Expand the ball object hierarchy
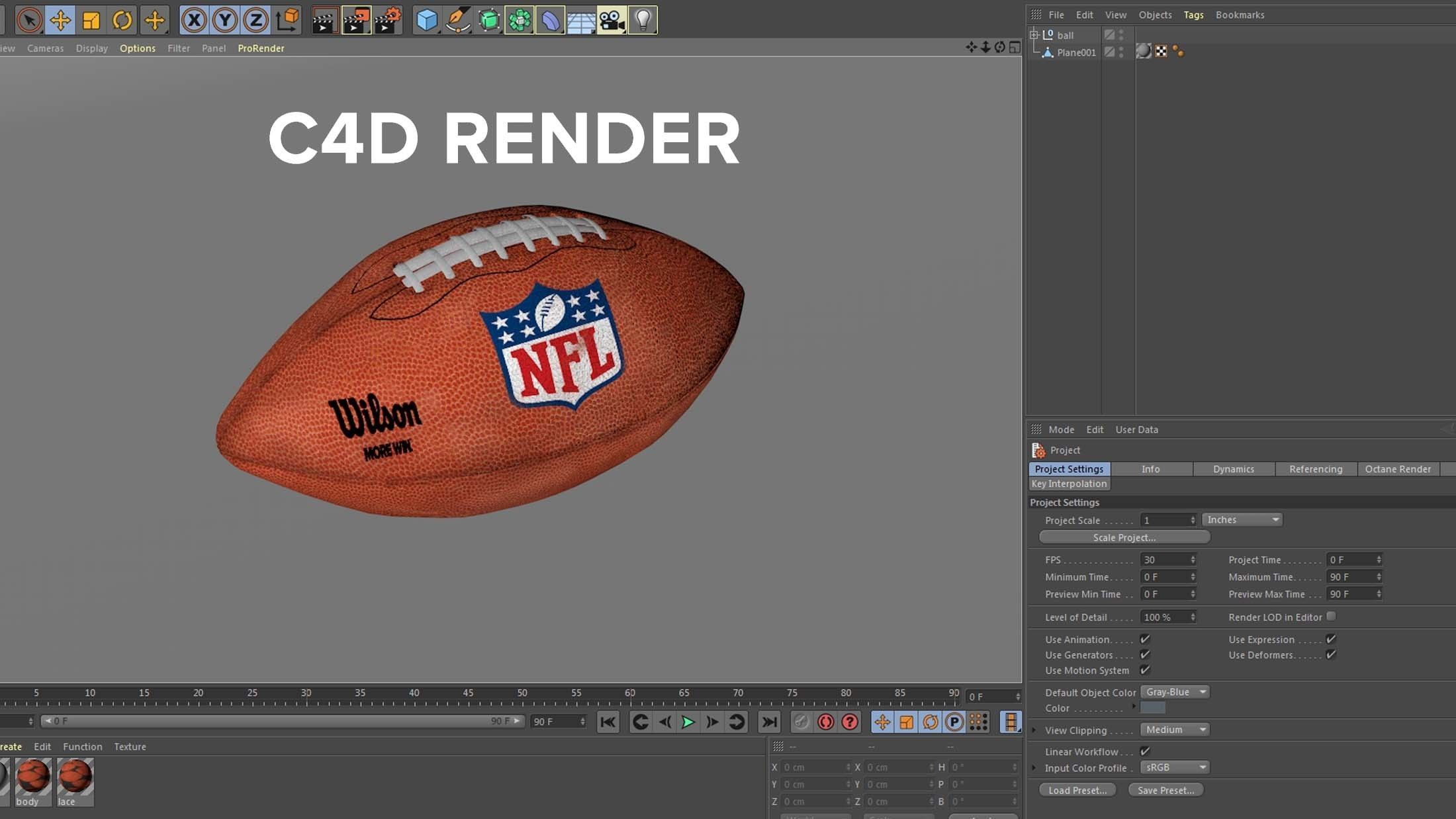The height and width of the screenshot is (819, 1456). click(x=1034, y=34)
